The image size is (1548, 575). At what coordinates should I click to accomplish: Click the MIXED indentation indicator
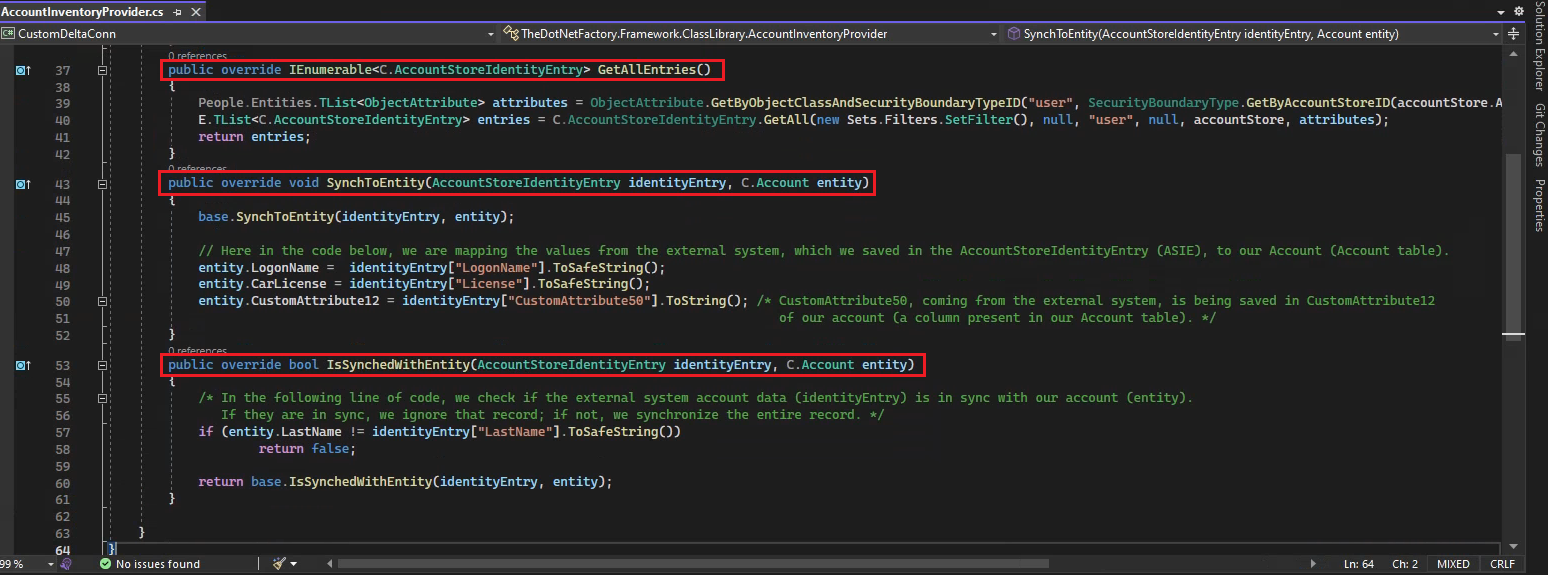click(1453, 564)
